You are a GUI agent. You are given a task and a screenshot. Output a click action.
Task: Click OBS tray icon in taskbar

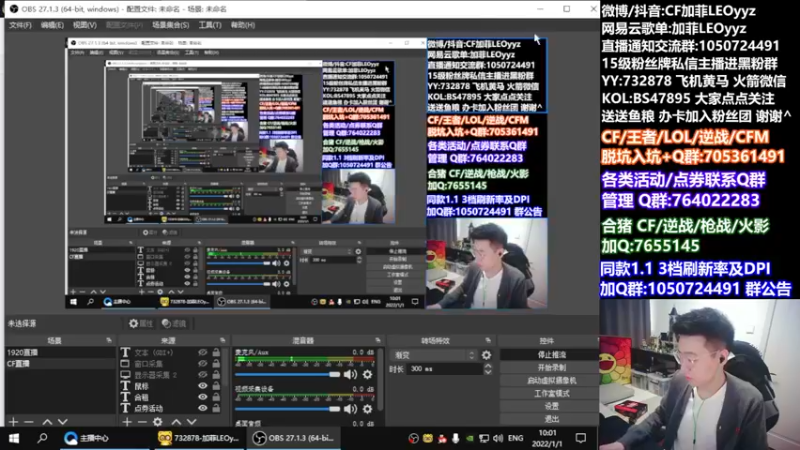pyautogui.click(x=413, y=438)
